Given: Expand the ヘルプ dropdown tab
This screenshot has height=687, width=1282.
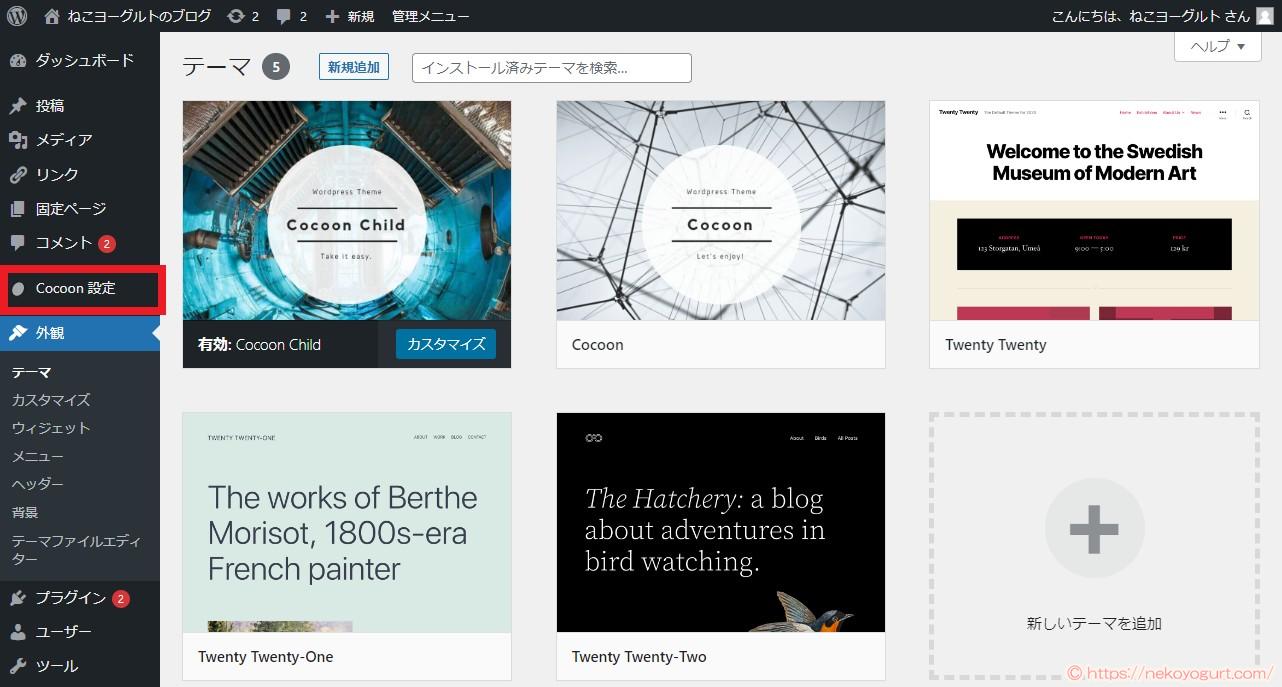Looking at the screenshot, I should click(x=1217, y=46).
